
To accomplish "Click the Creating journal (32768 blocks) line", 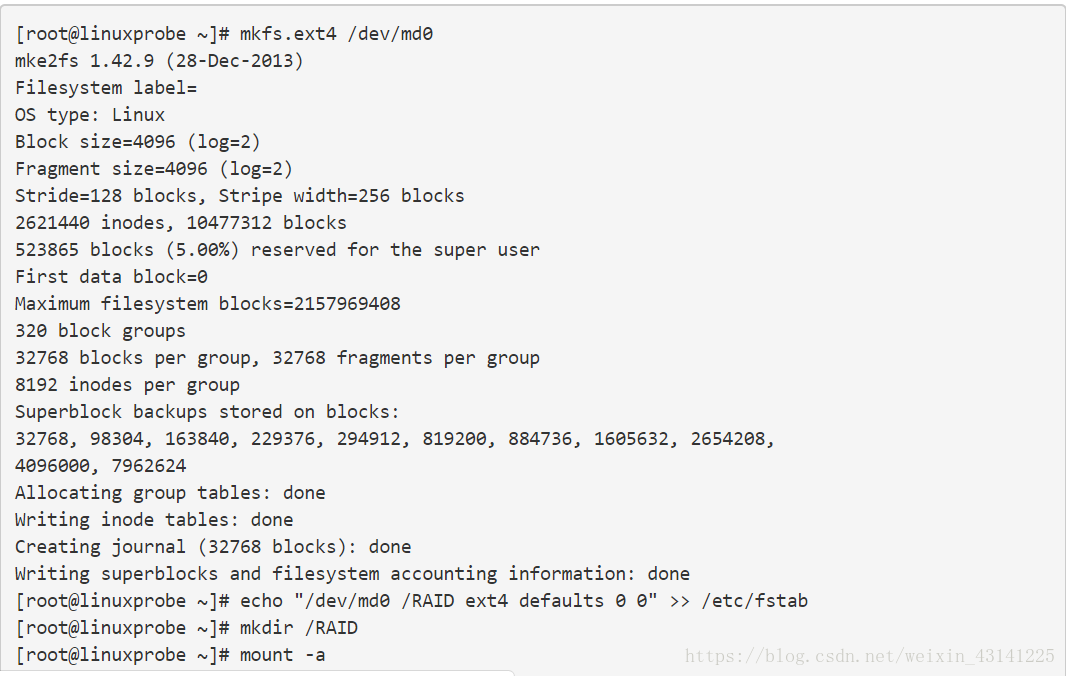I will pos(213,547).
